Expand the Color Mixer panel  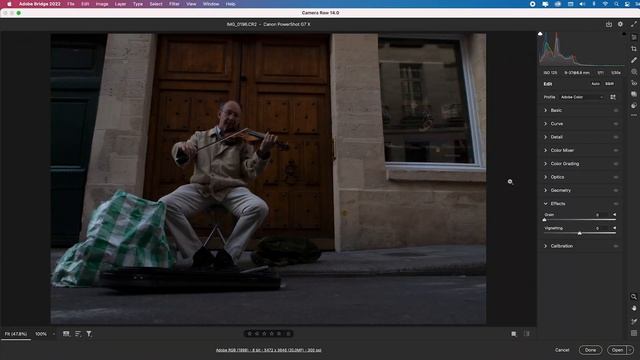[x=545, y=150]
